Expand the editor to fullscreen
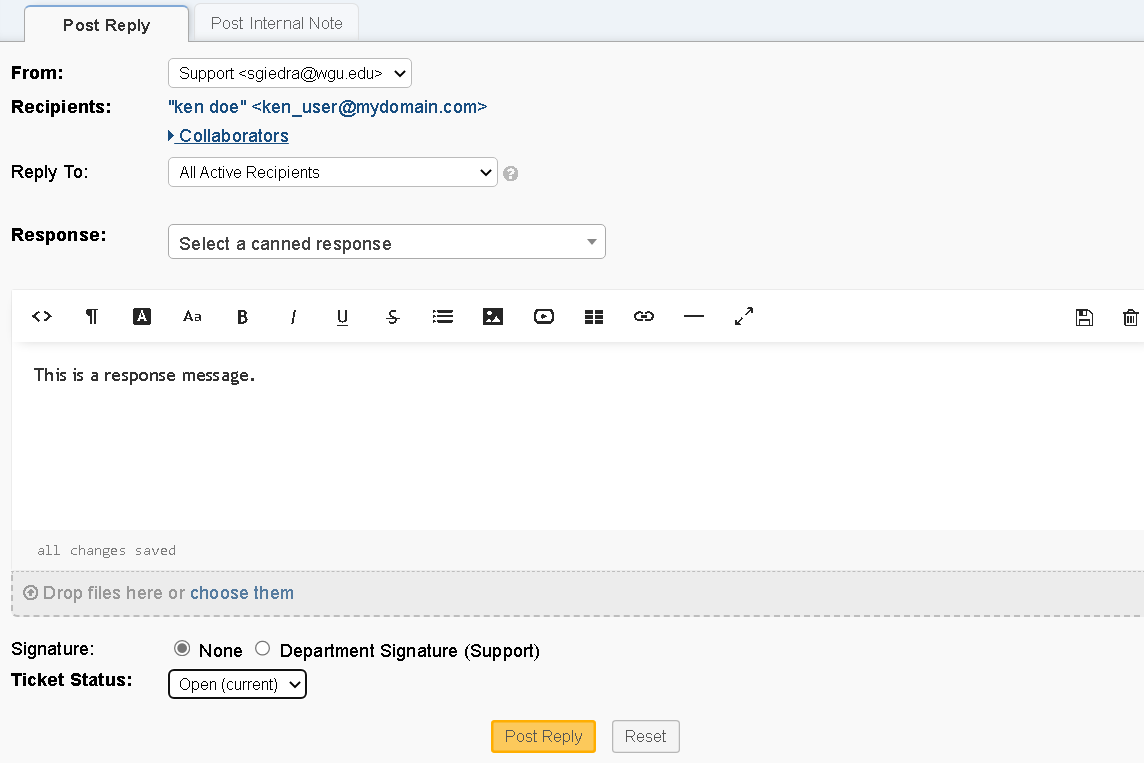The height and width of the screenshot is (763, 1144). [743, 316]
